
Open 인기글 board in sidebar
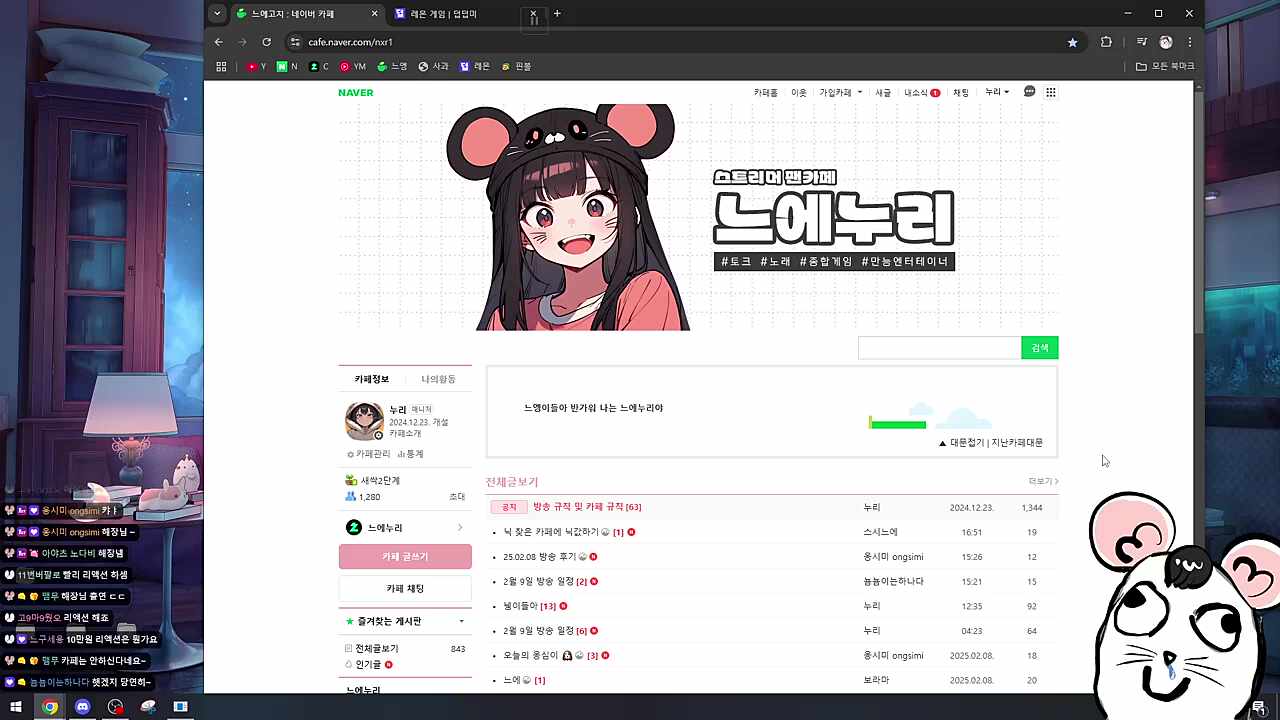point(368,664)
